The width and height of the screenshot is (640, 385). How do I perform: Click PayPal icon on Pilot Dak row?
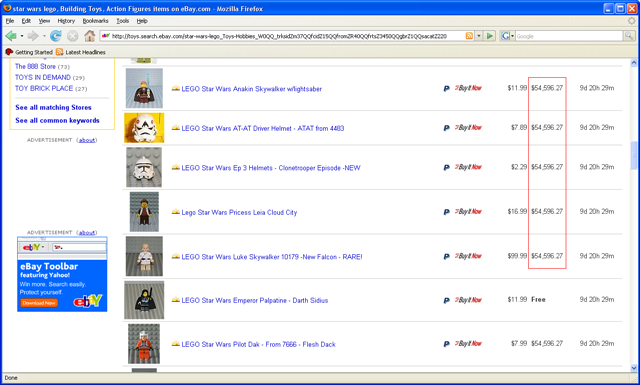447,344
